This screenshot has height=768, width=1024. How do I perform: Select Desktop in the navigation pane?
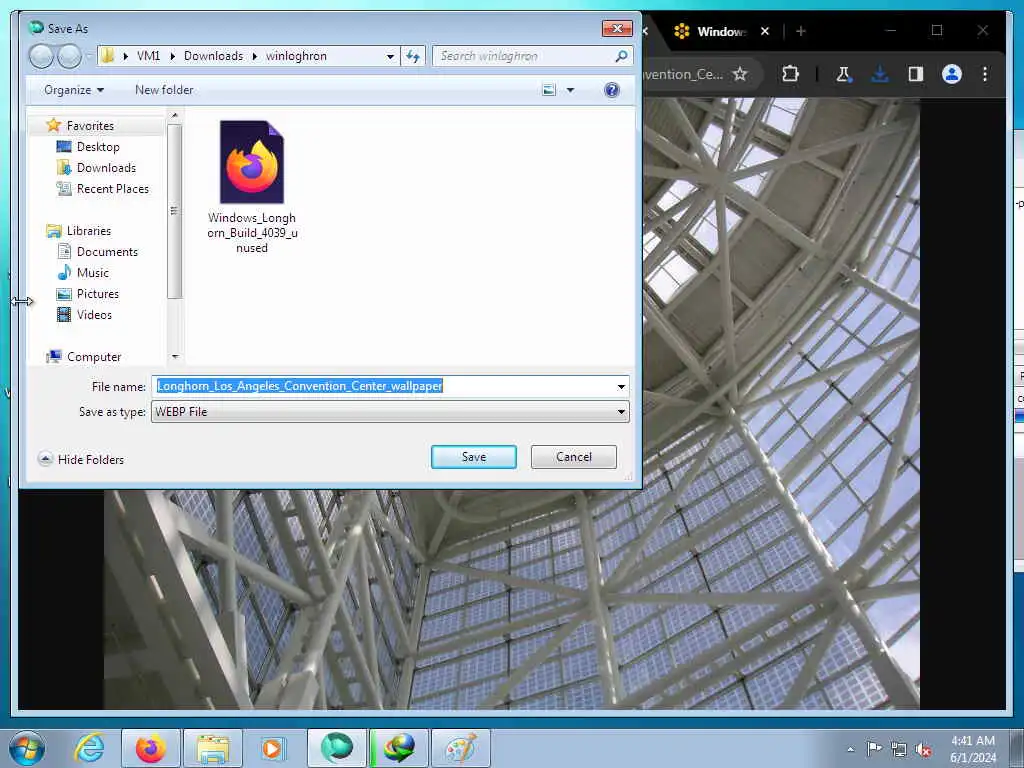point(98,146)
